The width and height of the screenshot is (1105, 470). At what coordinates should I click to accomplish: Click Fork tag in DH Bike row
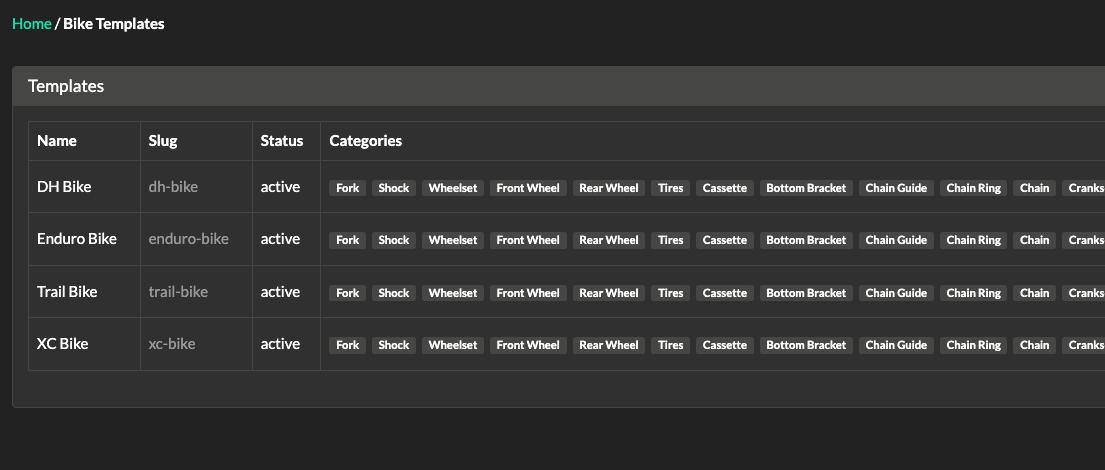[x=348, y=188]
